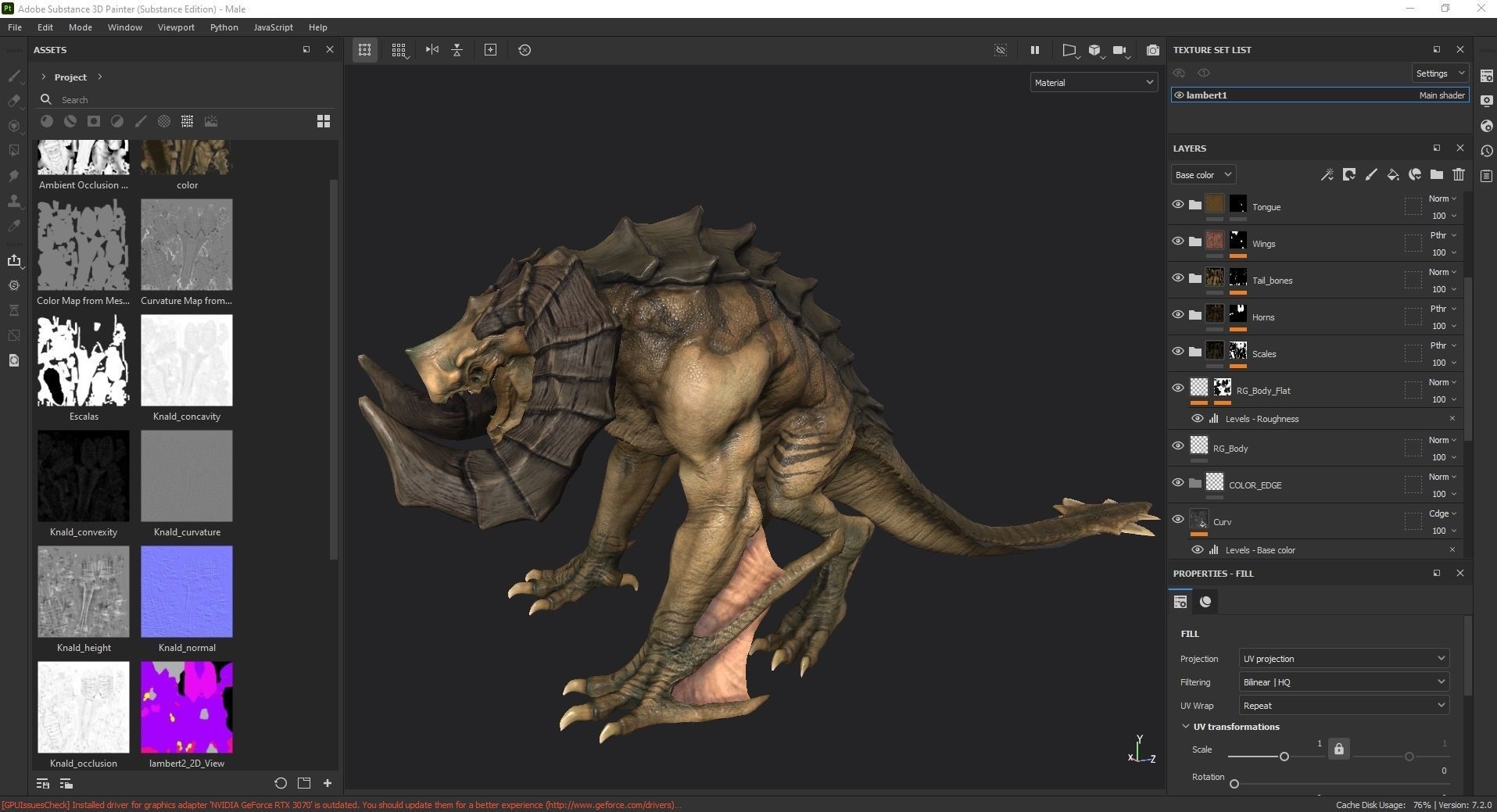Hide the Horns layer folder

[1178, 315]
